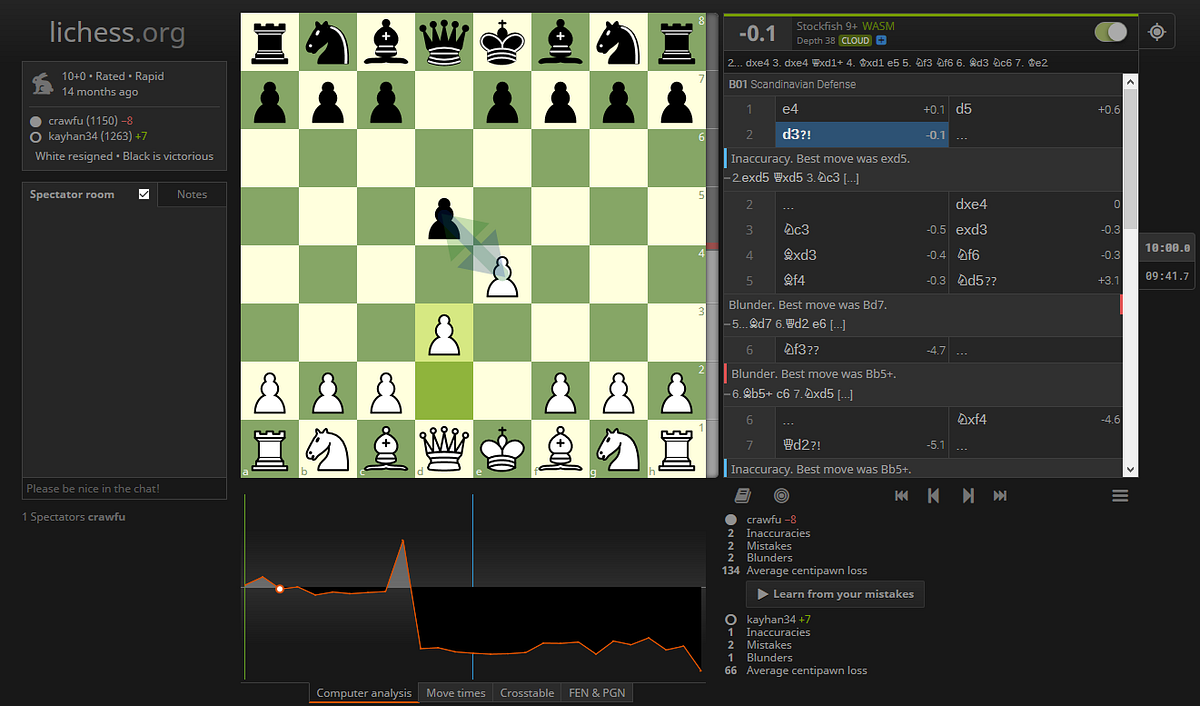Click Learn from your mistakes button
The width and height of the screenshot is (1200, 706).
835,594
